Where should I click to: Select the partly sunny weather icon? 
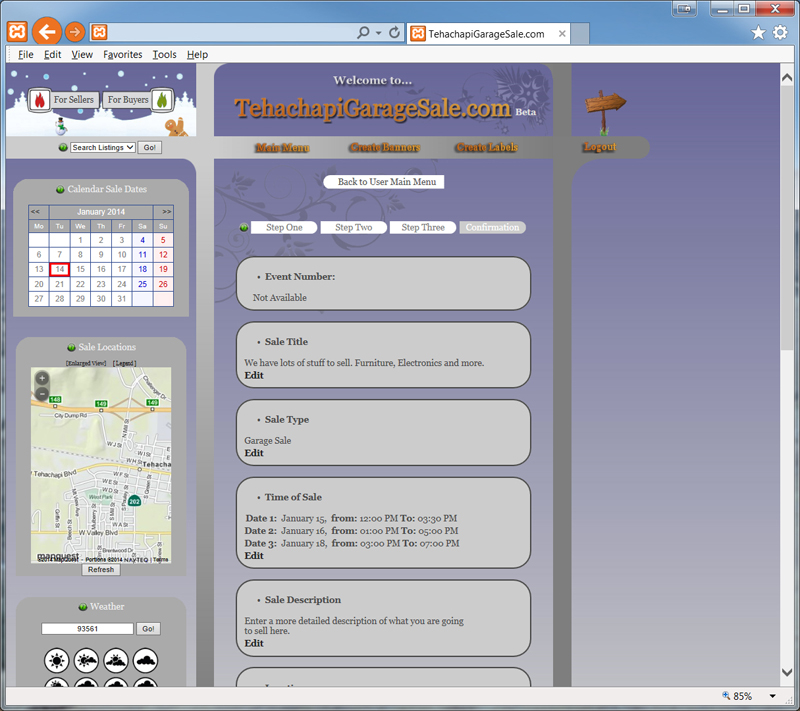(86, 661)
